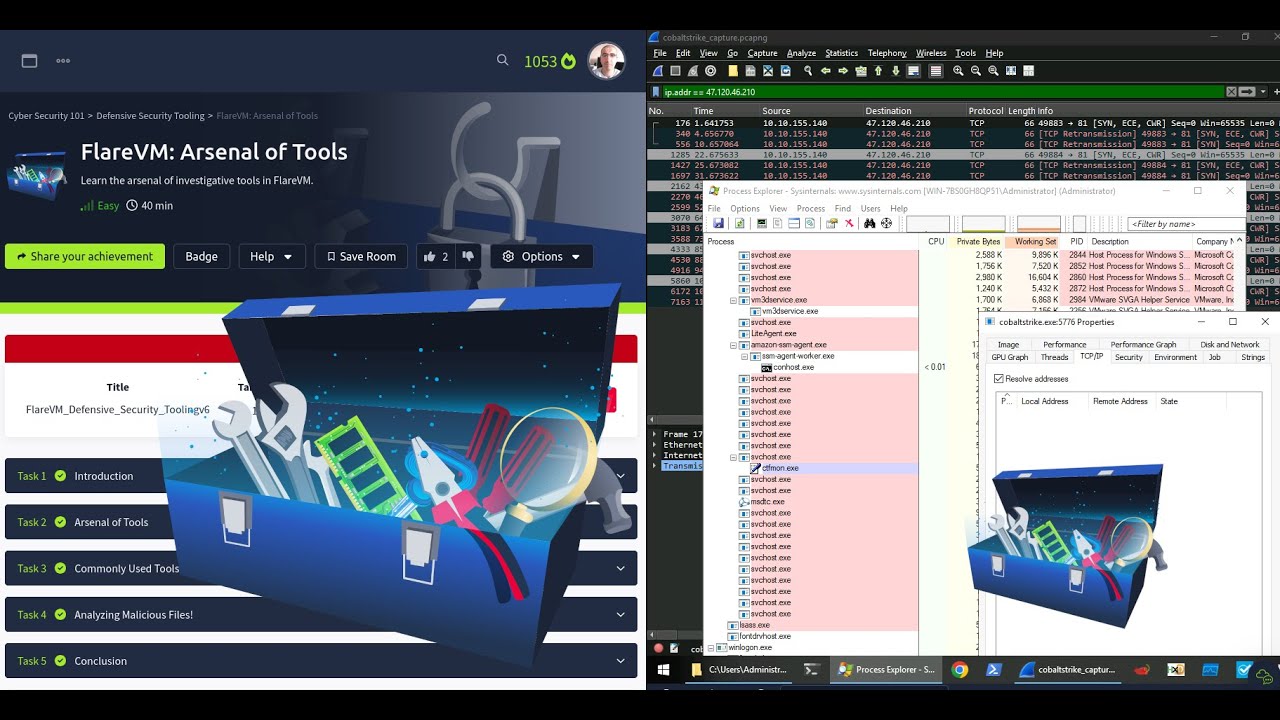
Task: Click Process Explorer refresh now icon
Action: [x=739, y=223]
